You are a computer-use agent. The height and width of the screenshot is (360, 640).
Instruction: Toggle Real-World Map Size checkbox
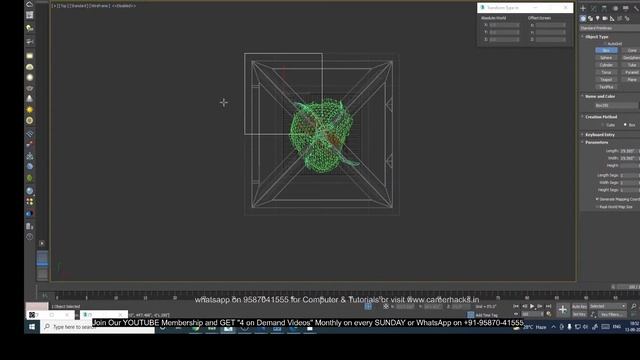pos(597,207)
